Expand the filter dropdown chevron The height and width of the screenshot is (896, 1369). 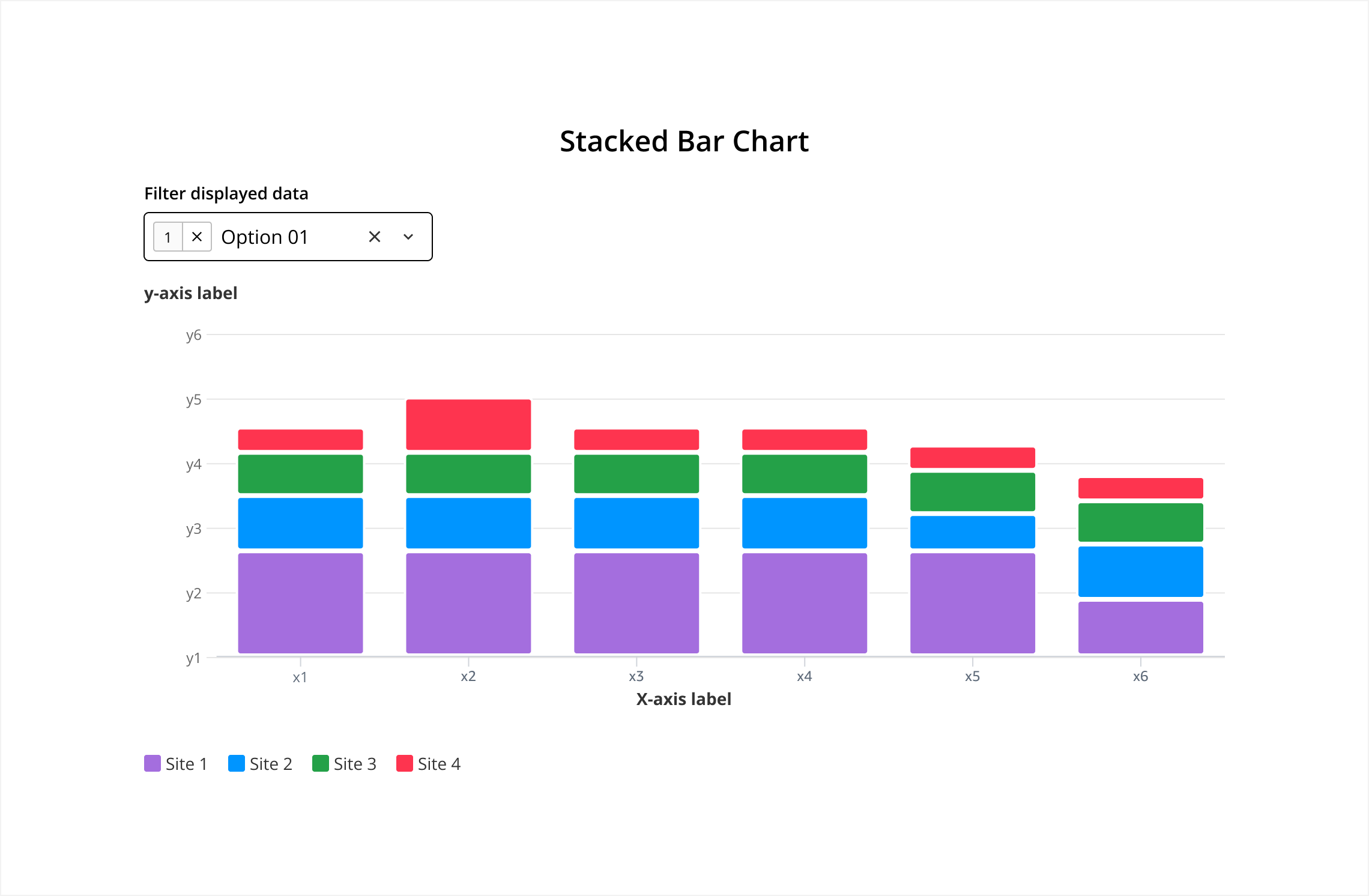point(408,237)
